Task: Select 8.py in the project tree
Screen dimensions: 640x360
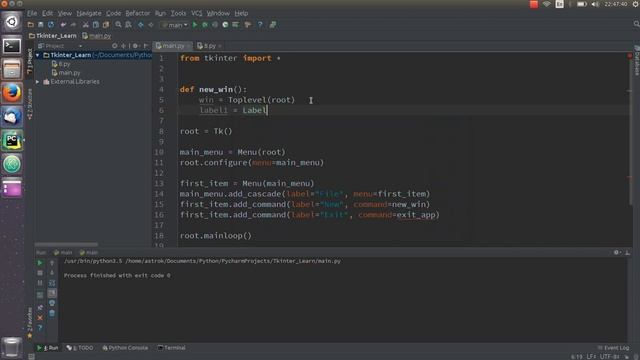Action: 61,64
